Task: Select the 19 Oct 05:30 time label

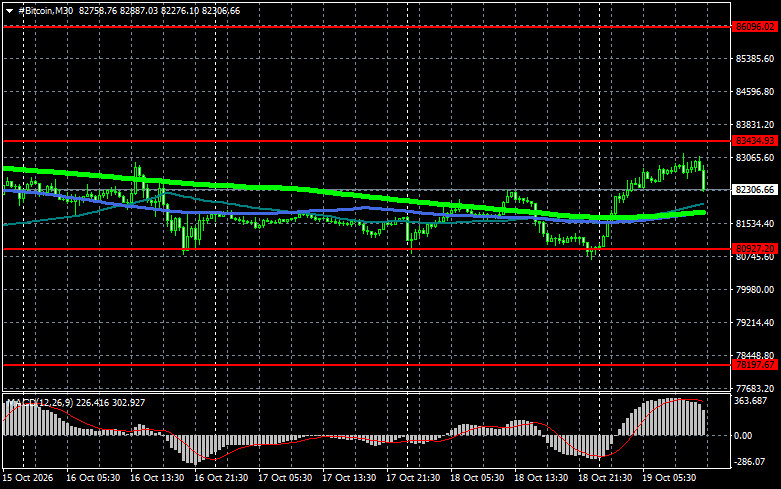Action: tap(669, 478)
